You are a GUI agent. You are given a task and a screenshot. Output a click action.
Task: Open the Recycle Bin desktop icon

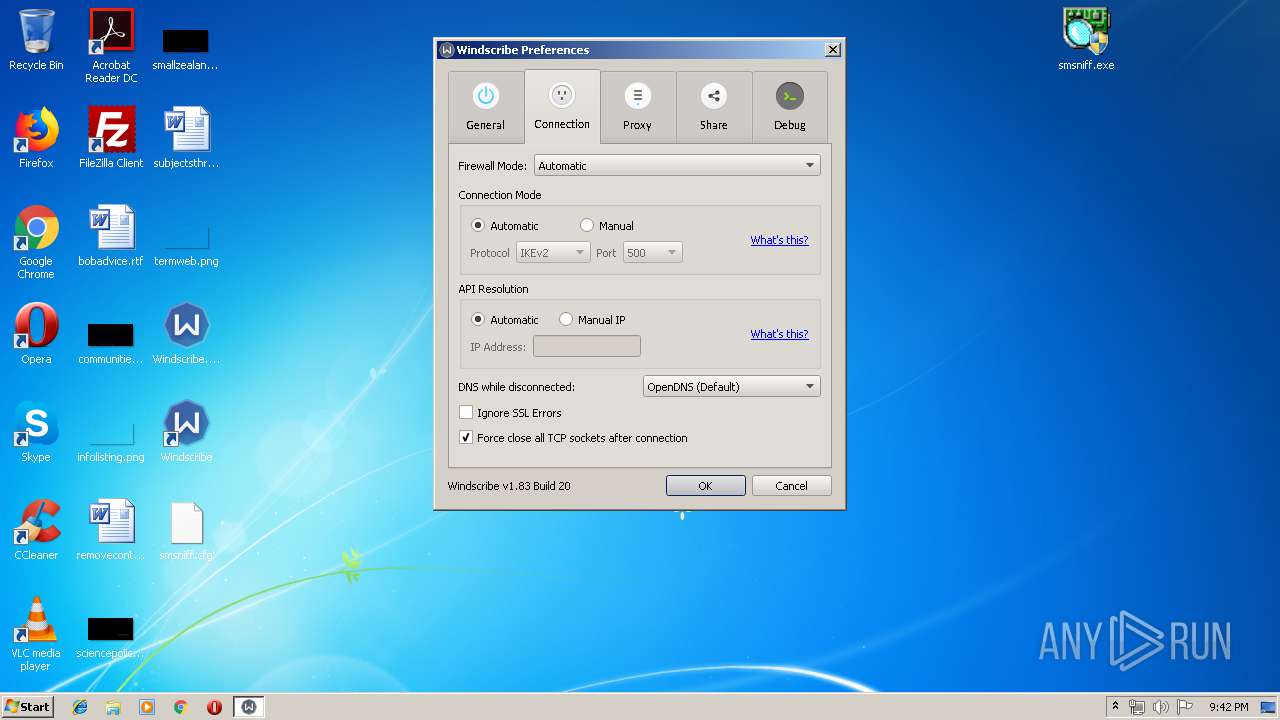click(x=36, y=41)
